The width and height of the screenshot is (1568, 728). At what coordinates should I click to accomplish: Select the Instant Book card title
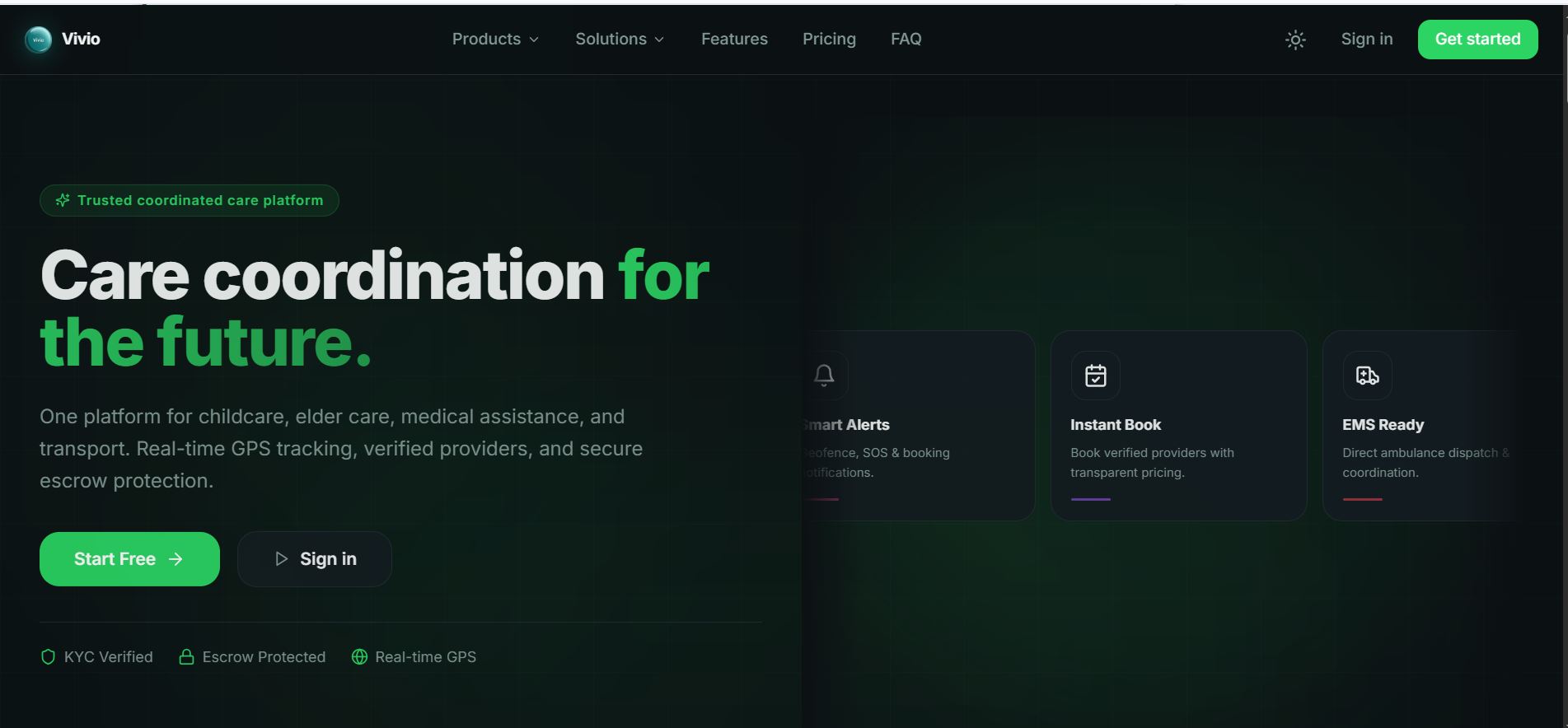coord(1116,425)
